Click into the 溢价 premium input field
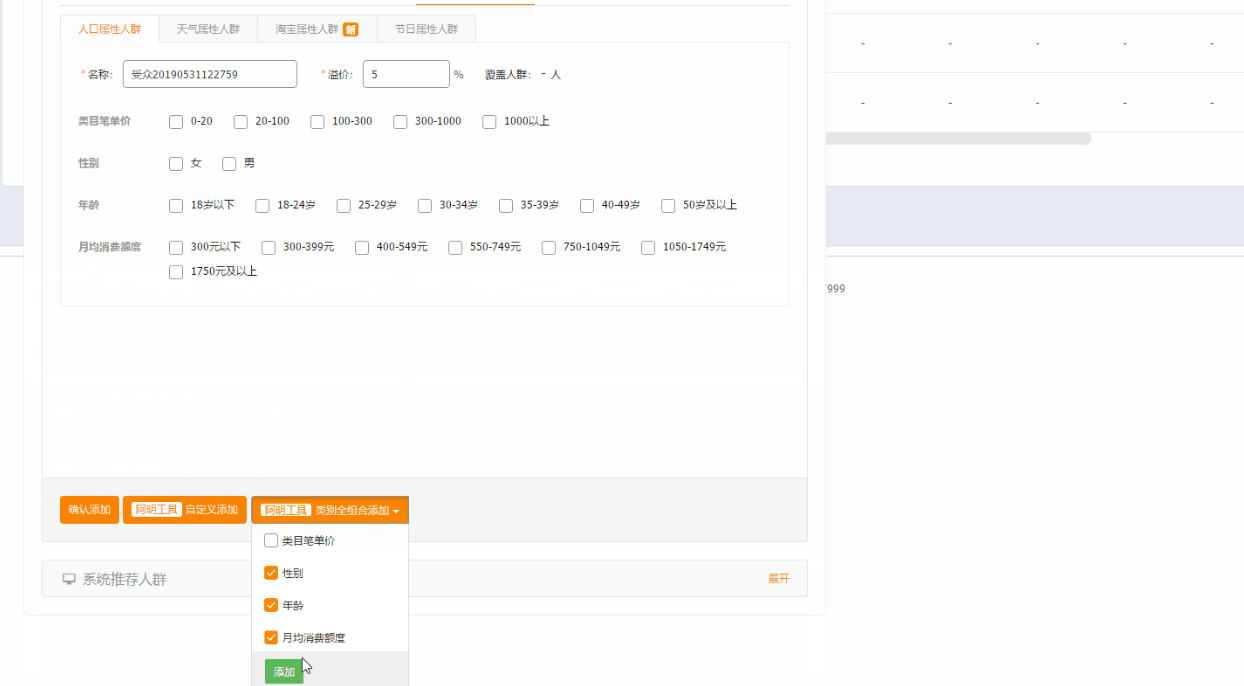Screen dimensions: 1244x686 pyautogui.click(x=406, y=74)
